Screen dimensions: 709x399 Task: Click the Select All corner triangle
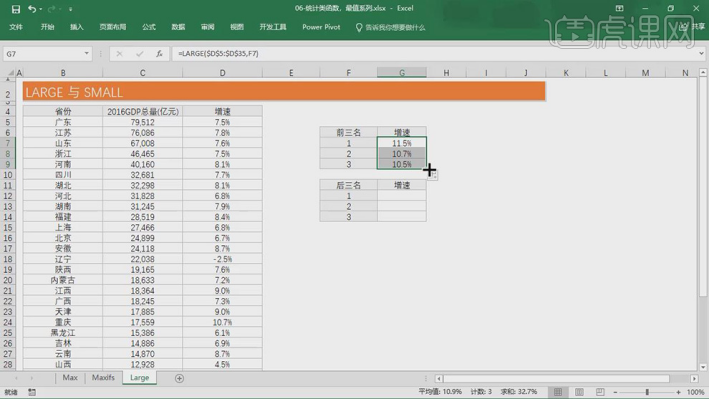[11, 73]
